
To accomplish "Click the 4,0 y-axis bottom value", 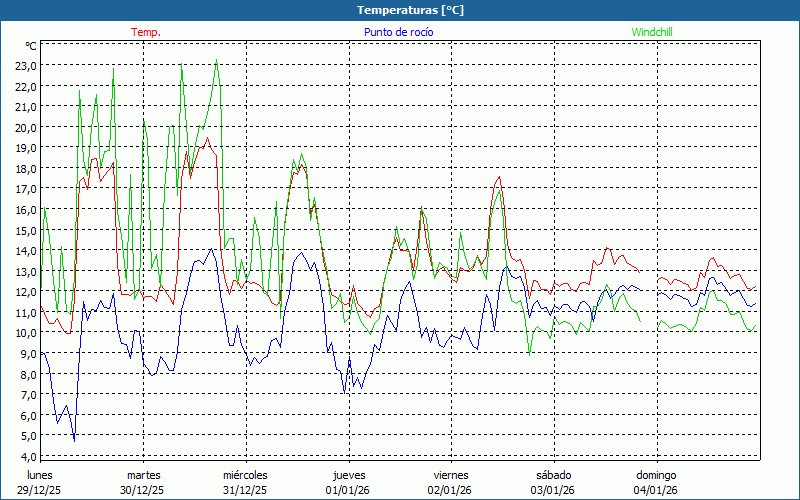I will pyautogui.click(x=26, y=456).
